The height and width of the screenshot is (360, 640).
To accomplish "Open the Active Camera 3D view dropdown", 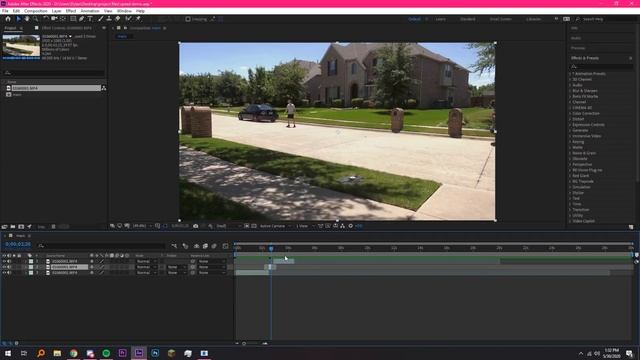I will [x=276, y=226].
